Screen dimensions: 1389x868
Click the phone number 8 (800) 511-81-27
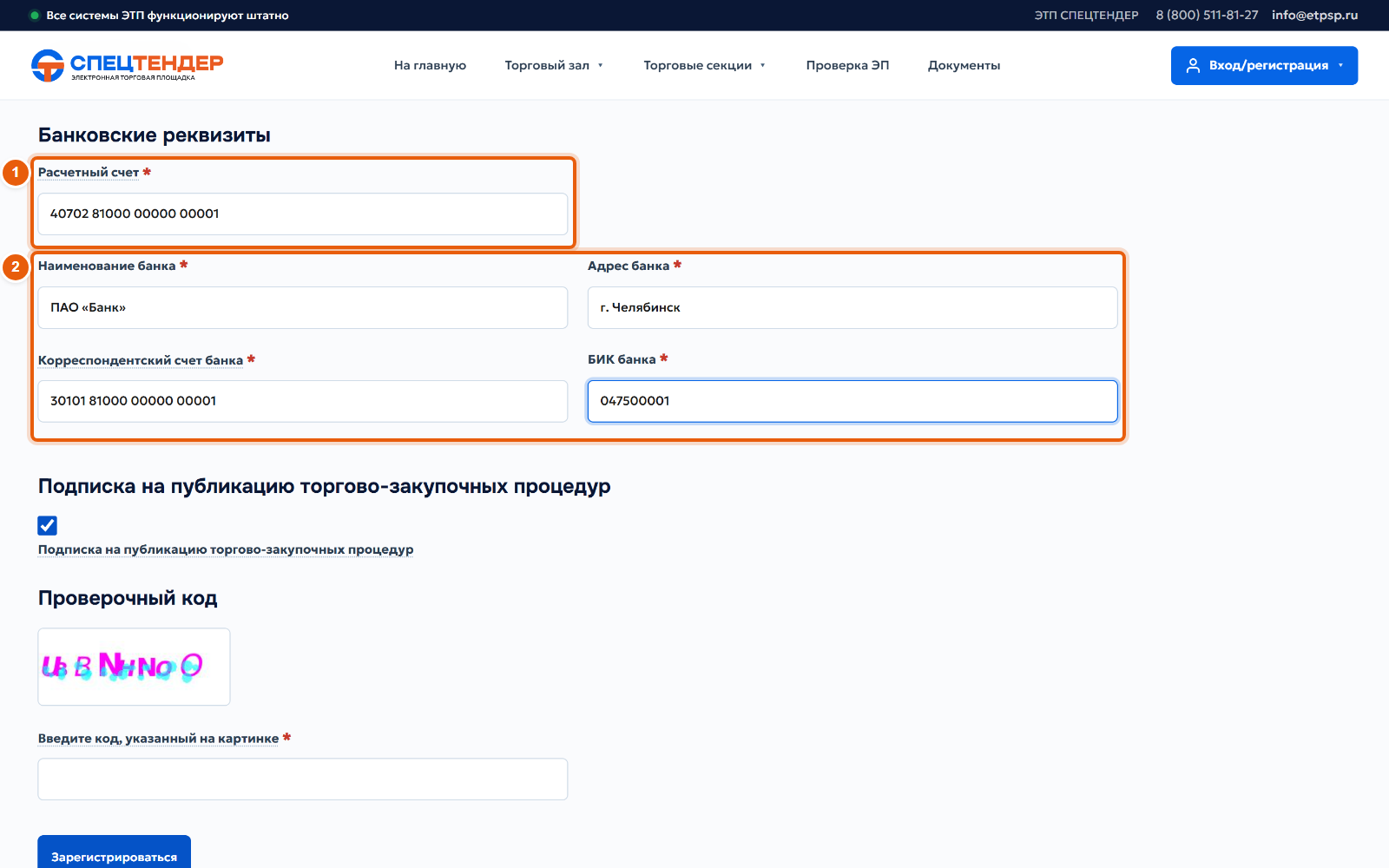pos(1207,16)
